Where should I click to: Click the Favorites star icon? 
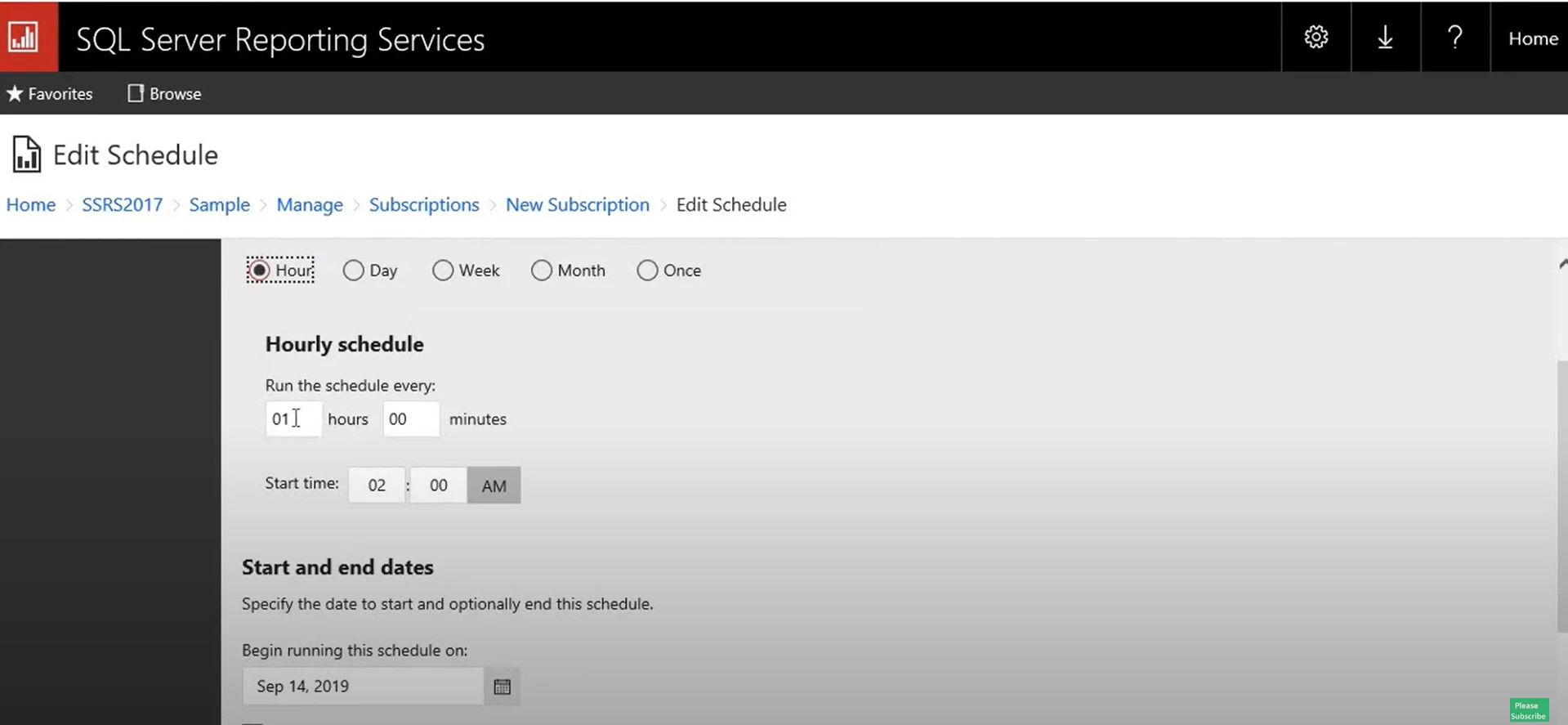(x=15, y=94)
